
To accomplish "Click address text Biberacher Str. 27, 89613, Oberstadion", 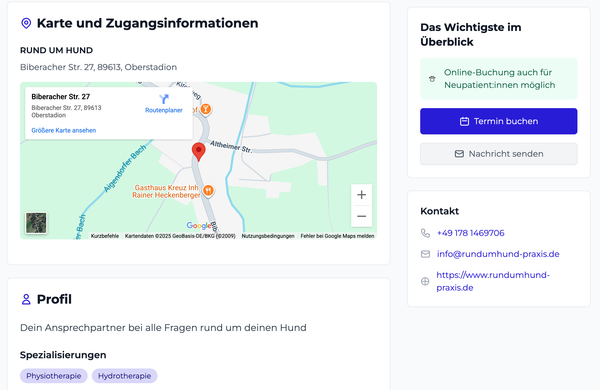I will [x=98, y=67].
